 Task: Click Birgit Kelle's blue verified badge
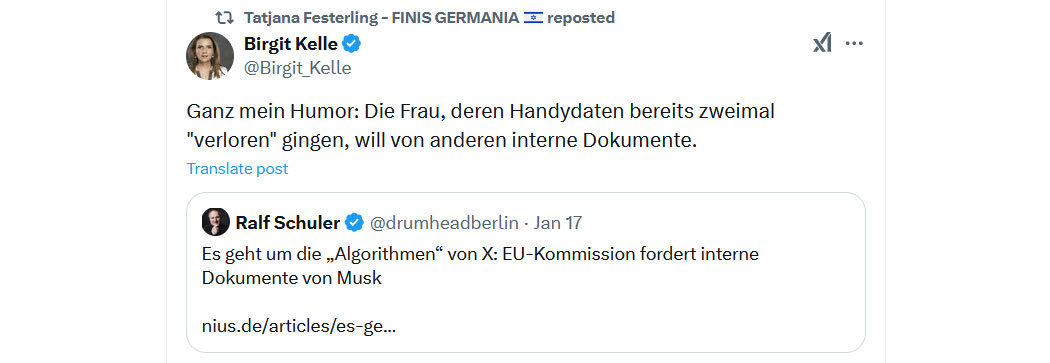(352, 44)
